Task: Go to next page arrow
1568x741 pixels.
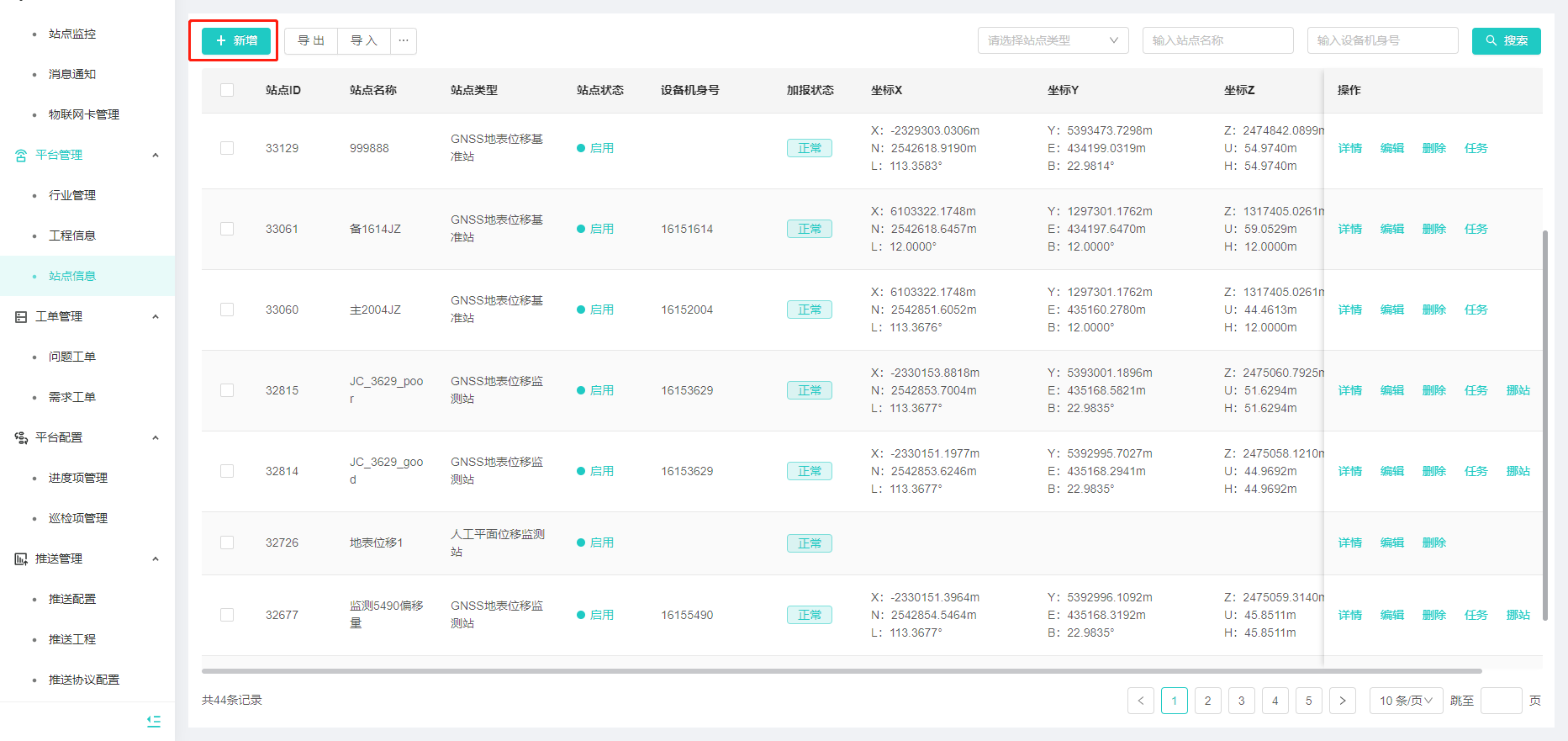Action: tap(1342, 701)
